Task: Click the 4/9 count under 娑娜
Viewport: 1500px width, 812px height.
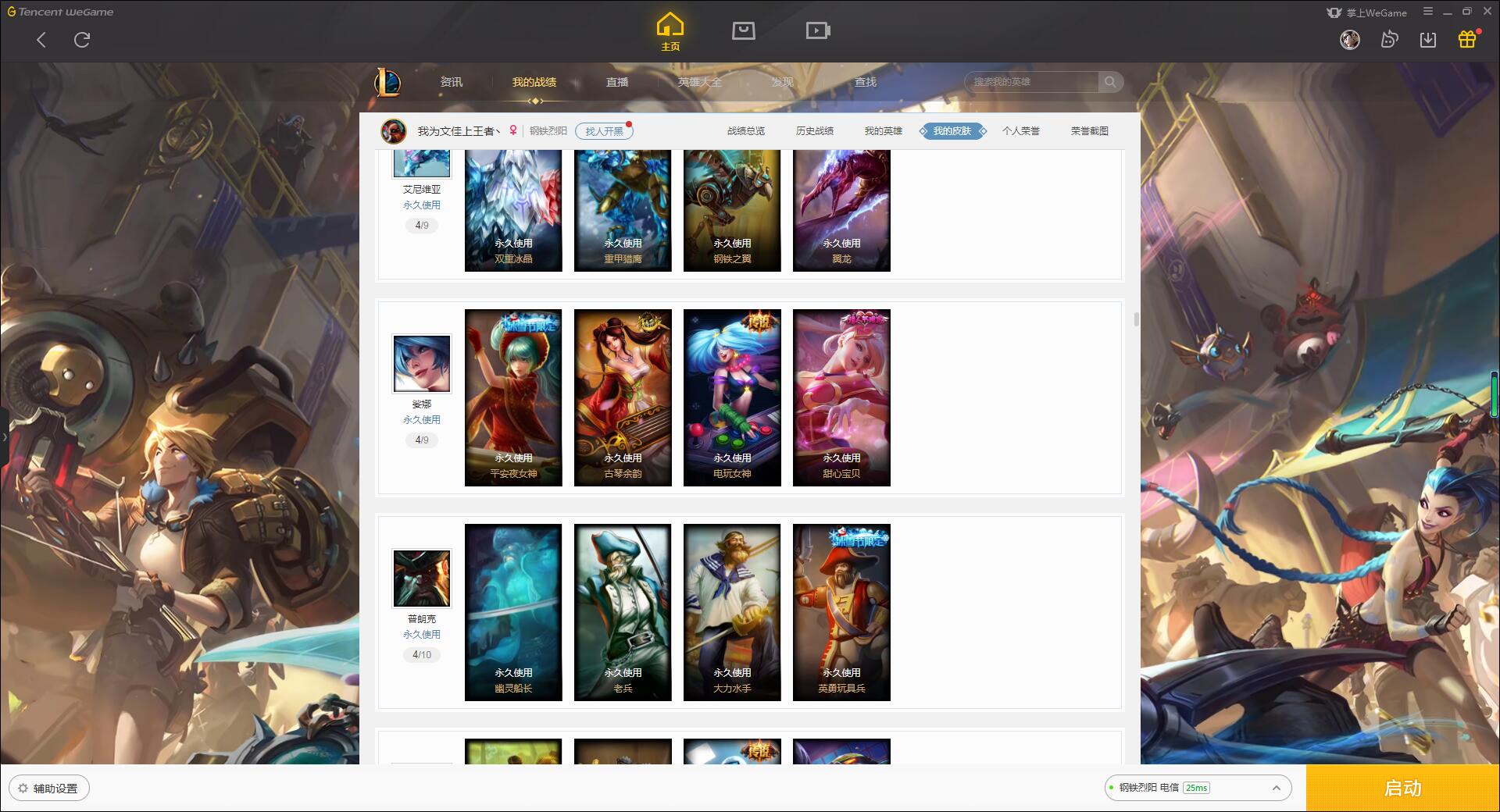Action: pyautogui.click(x=422, y=440)
